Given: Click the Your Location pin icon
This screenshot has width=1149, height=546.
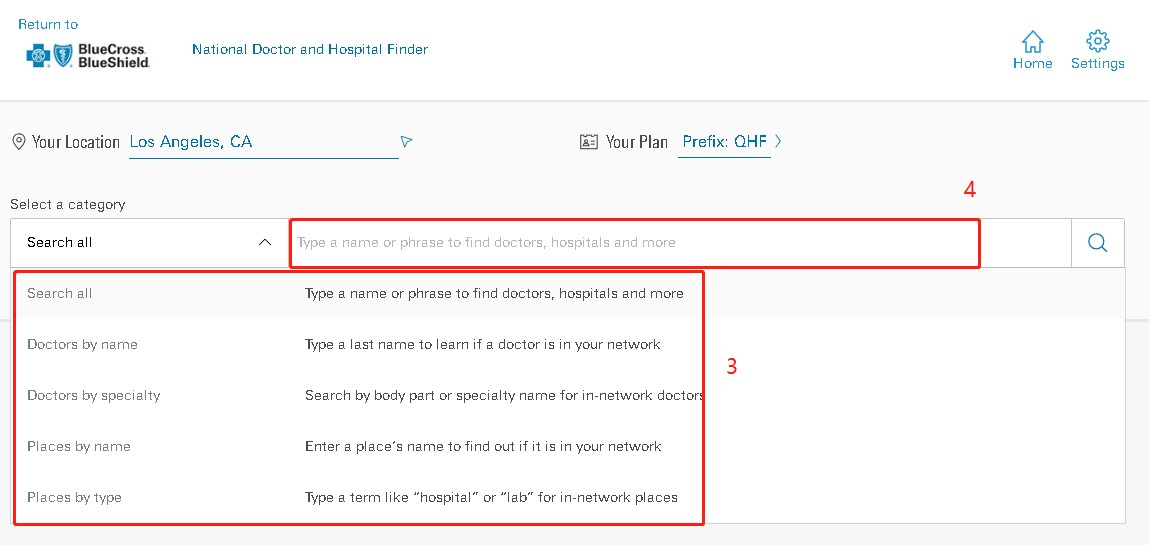Looking at the screenshot, I should pos(19,141).
